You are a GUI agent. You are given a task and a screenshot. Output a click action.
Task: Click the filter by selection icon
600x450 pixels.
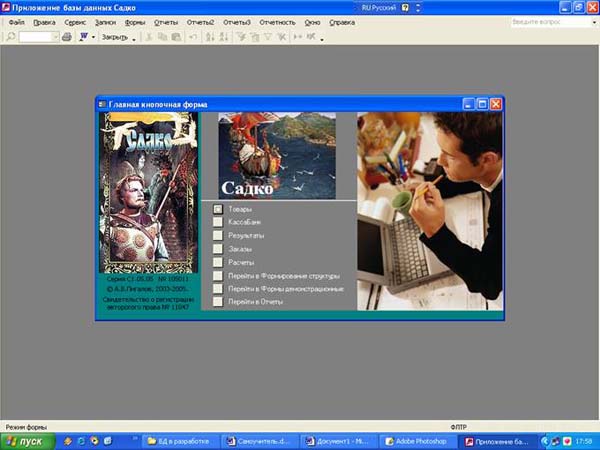click(x=241, y=37)
